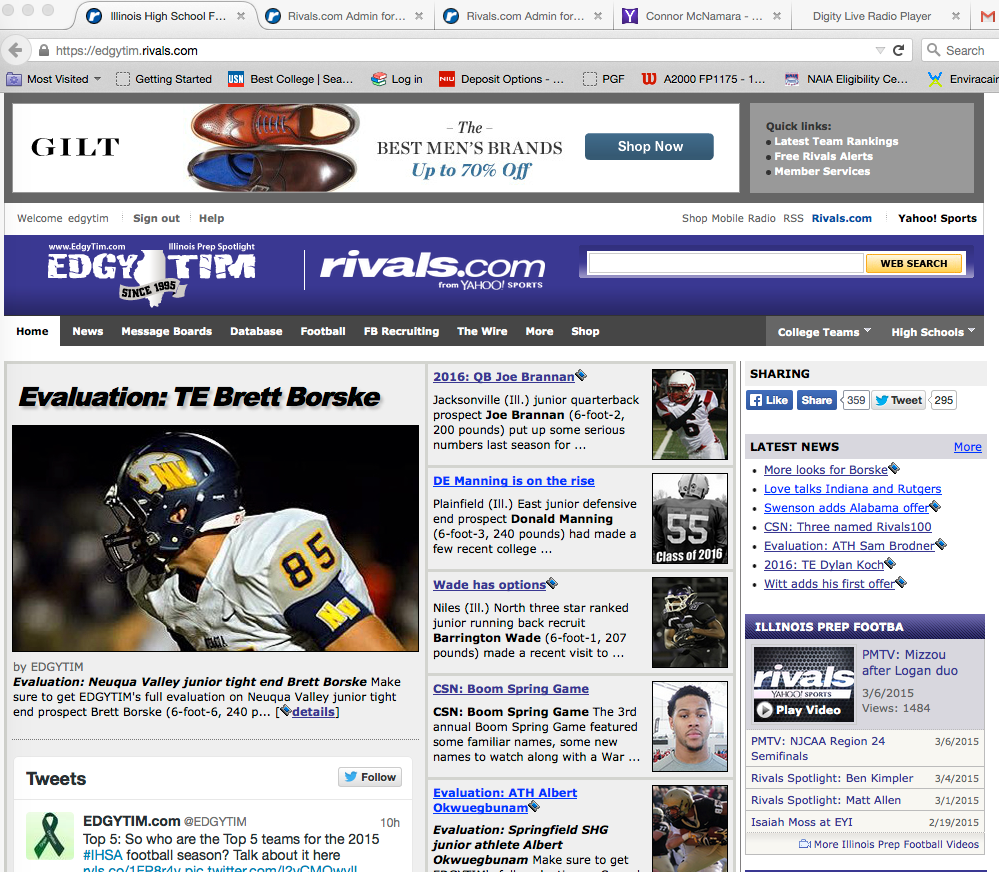This screenshot has width=999, height=872.
Task: Click the rivals.com header logo
Action: [432, 270]
